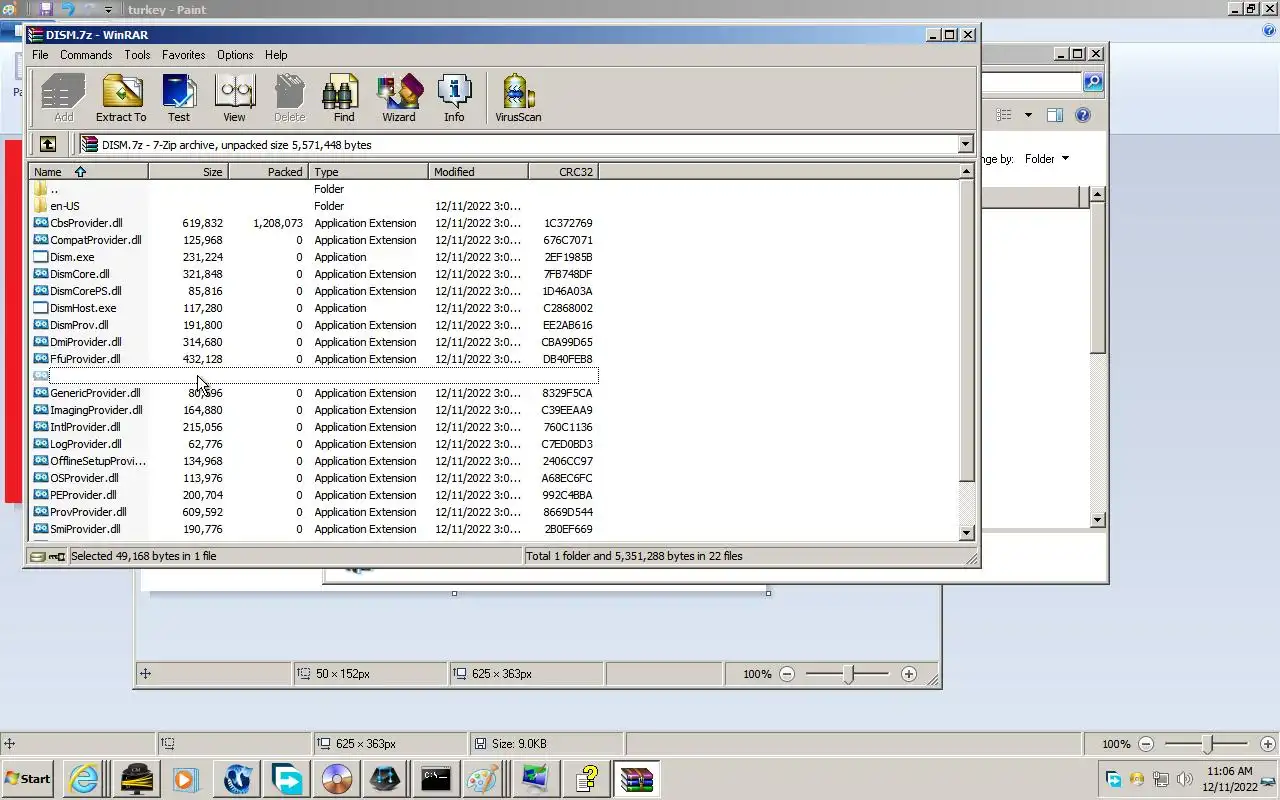
Task: Open the Commands menu
Action: (x=86, y=55)
